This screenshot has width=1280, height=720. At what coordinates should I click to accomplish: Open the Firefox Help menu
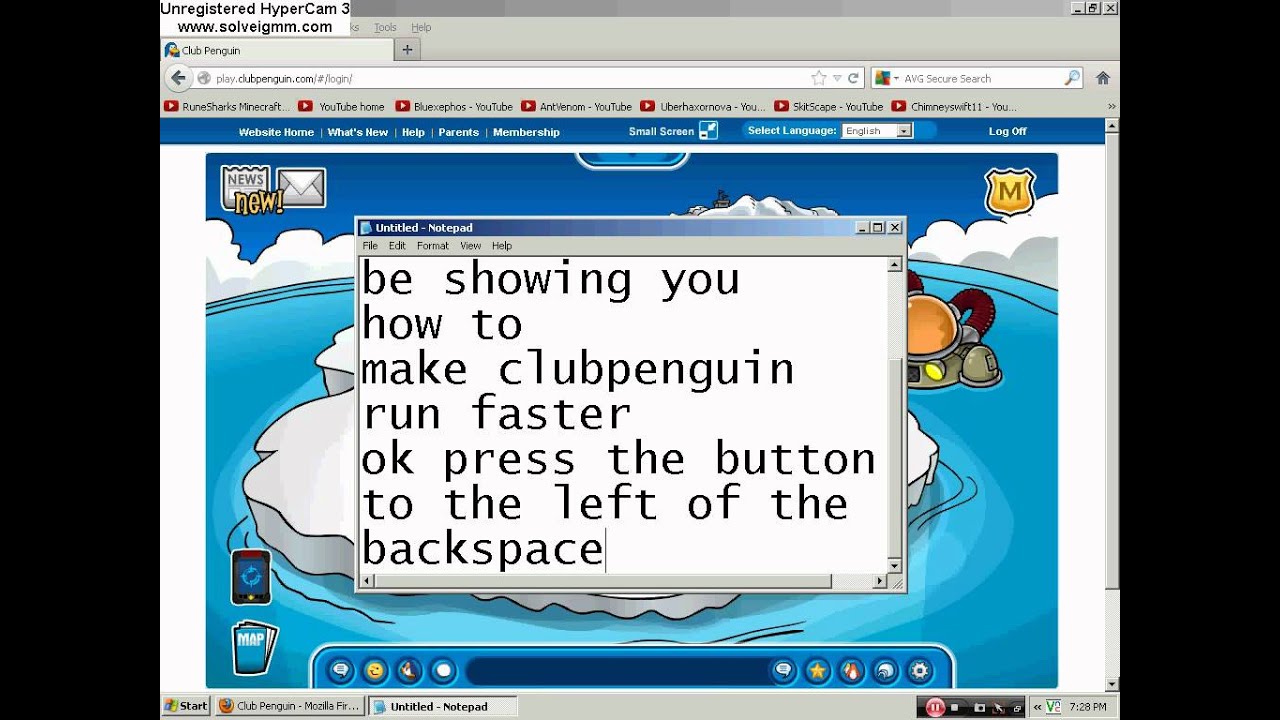click(x=421, y=28)
